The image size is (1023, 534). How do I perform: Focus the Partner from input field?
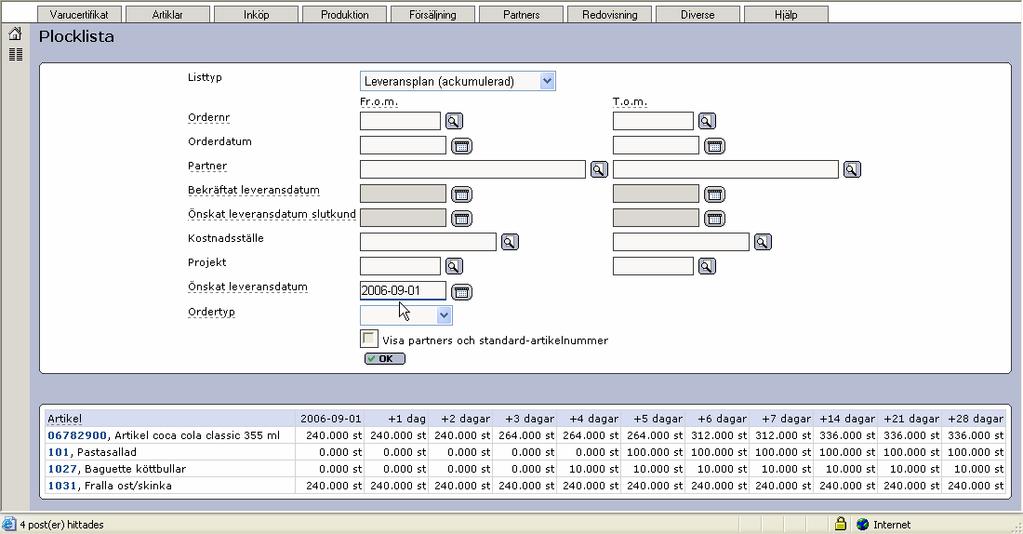tap(473, 170)
